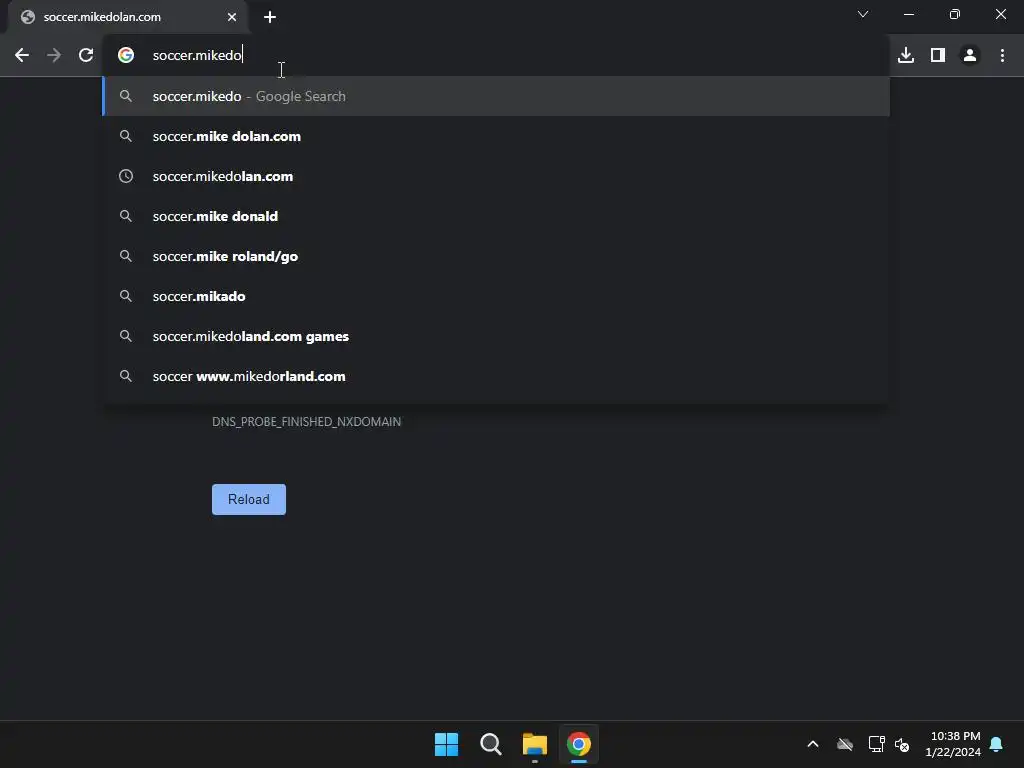Open the notifications bell icon
This screenshot has width=1024, height=768.
point(997,744)
